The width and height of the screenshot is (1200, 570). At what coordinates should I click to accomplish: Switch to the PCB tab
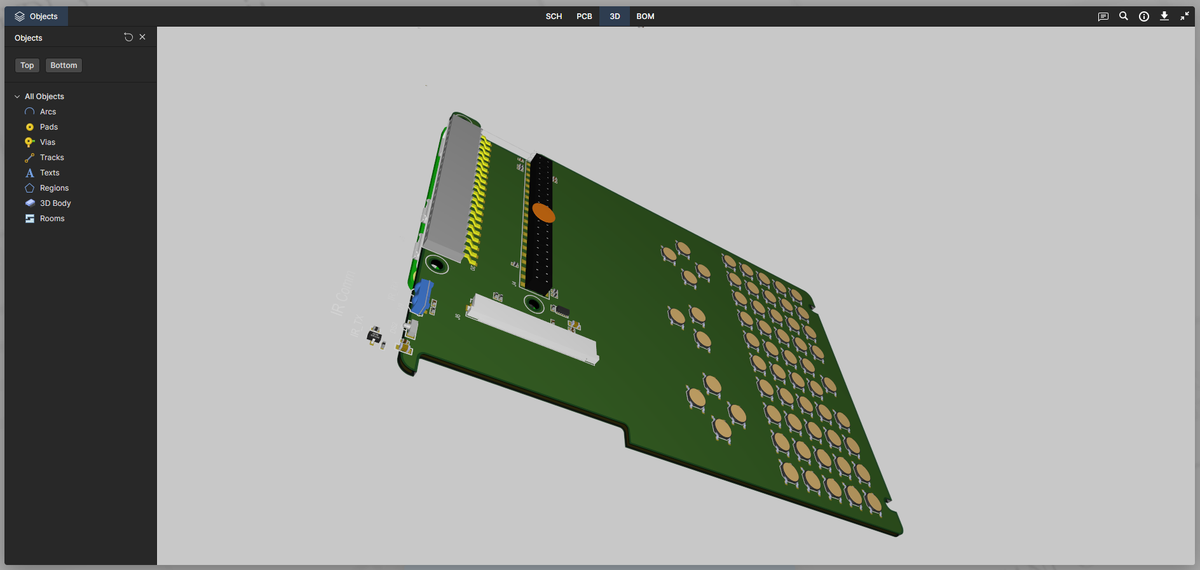click(x=584, y=17)
